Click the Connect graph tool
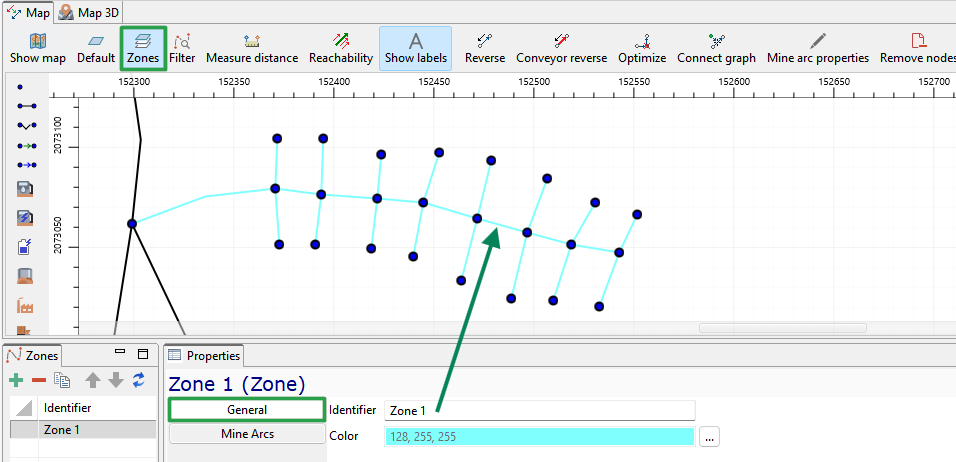Screen dimensions: 956x462 (x=716, y=49)
